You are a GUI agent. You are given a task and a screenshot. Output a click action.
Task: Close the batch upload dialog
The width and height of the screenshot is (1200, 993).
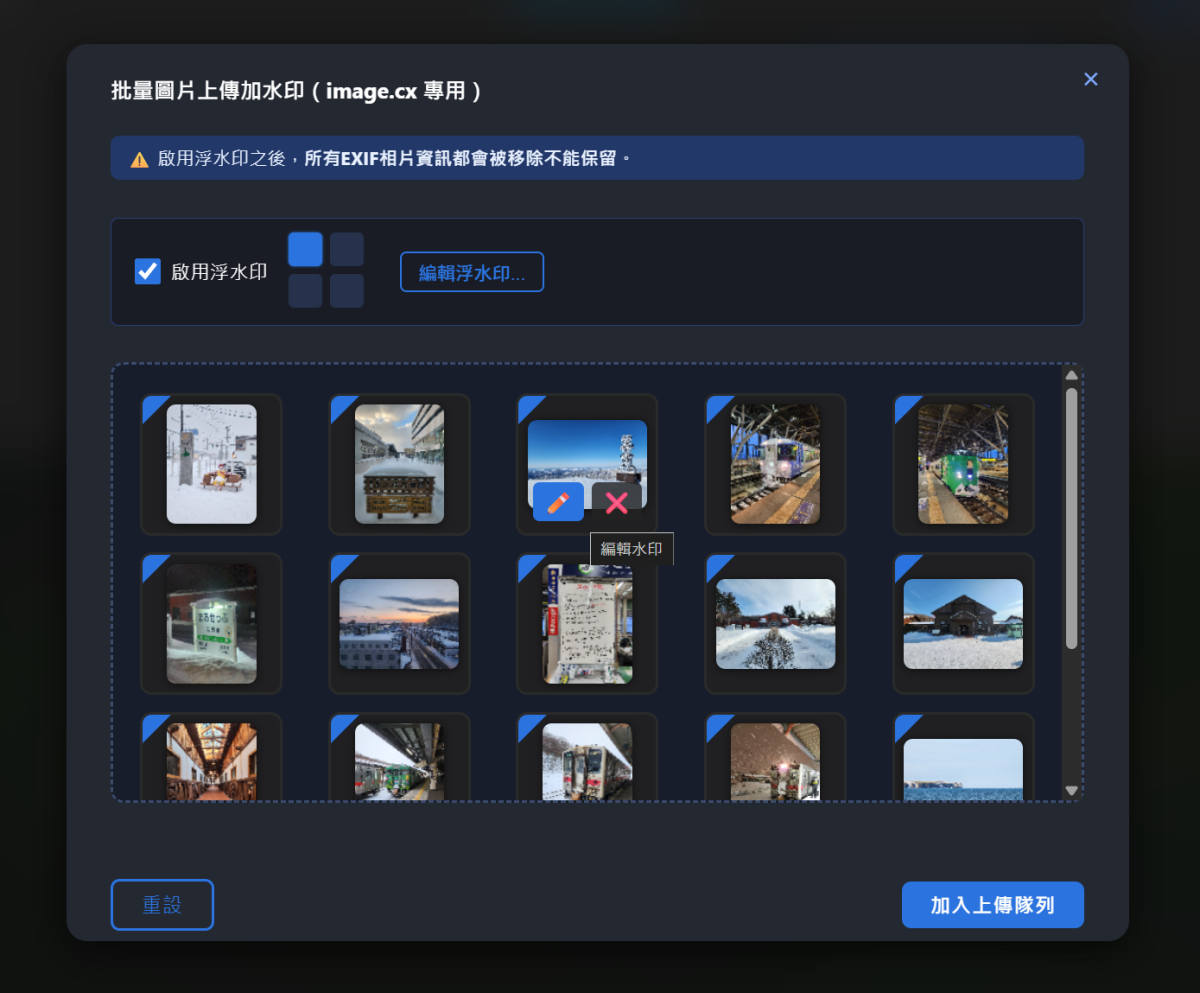1090,79
